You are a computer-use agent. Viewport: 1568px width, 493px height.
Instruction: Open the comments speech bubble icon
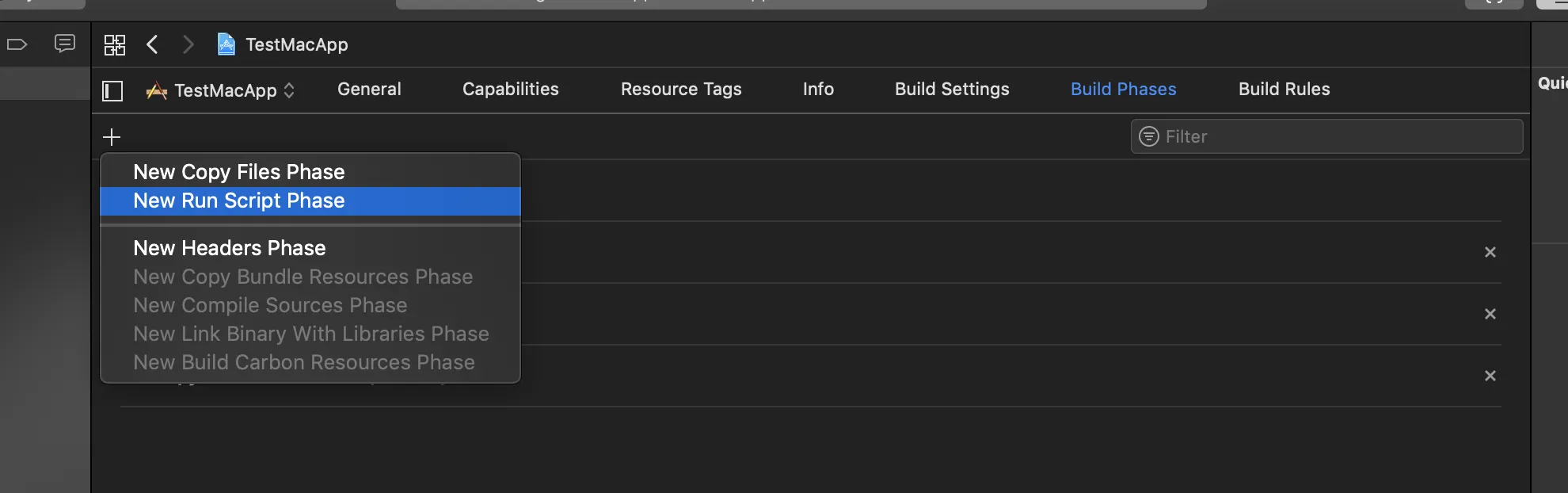point(65,44)
